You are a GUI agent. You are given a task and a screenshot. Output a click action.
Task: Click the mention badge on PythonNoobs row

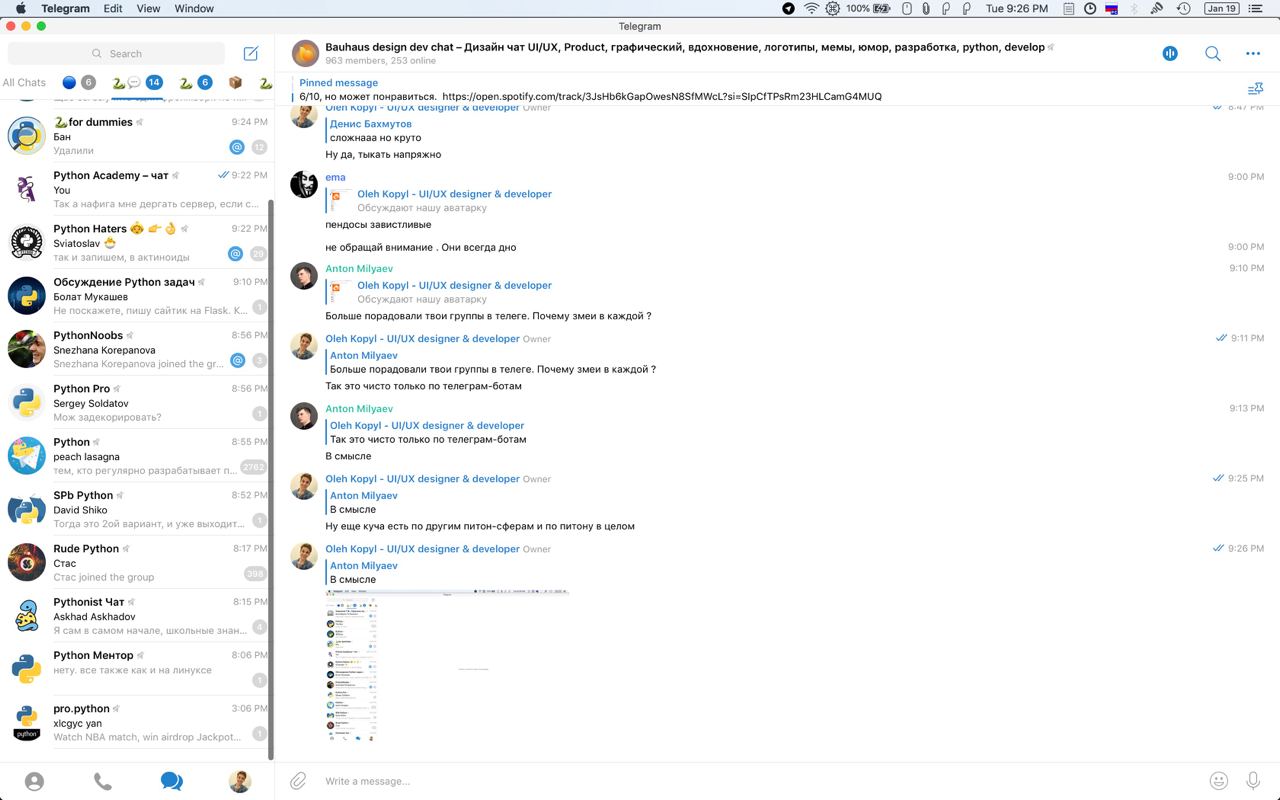(237, 360)
